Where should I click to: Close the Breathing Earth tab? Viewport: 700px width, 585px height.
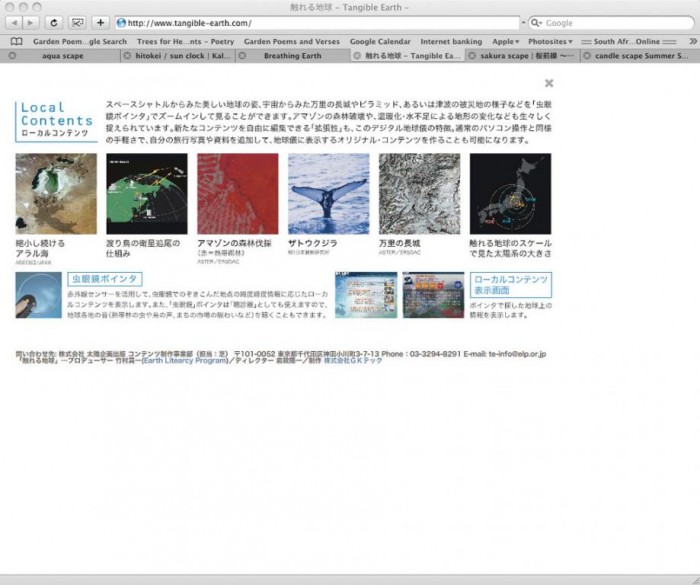[x=242, y=56]
